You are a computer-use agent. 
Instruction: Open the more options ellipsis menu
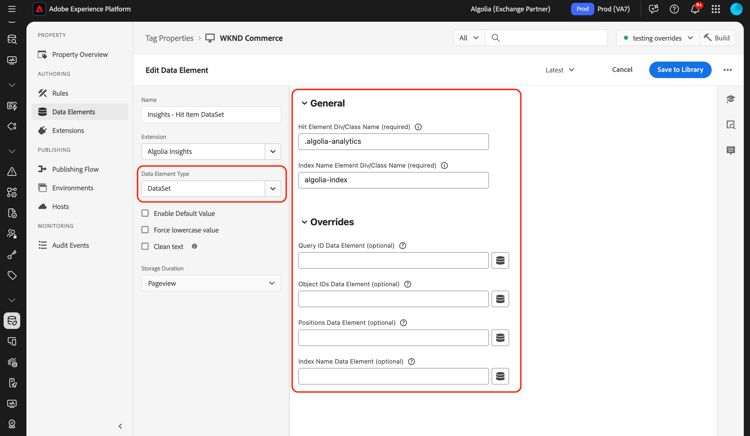point(728,70)
